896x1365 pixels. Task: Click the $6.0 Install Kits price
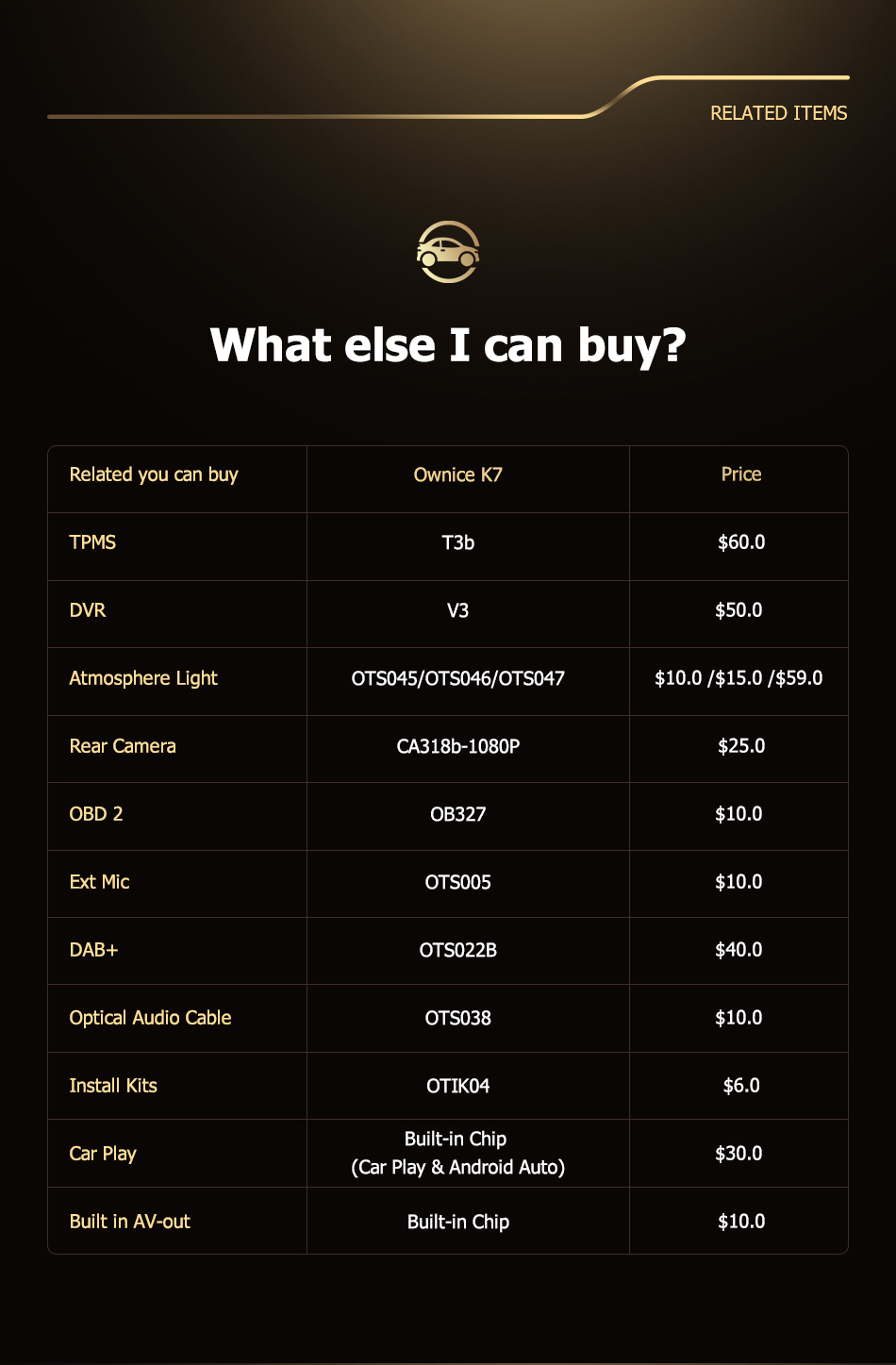[x=740, y=1086]
